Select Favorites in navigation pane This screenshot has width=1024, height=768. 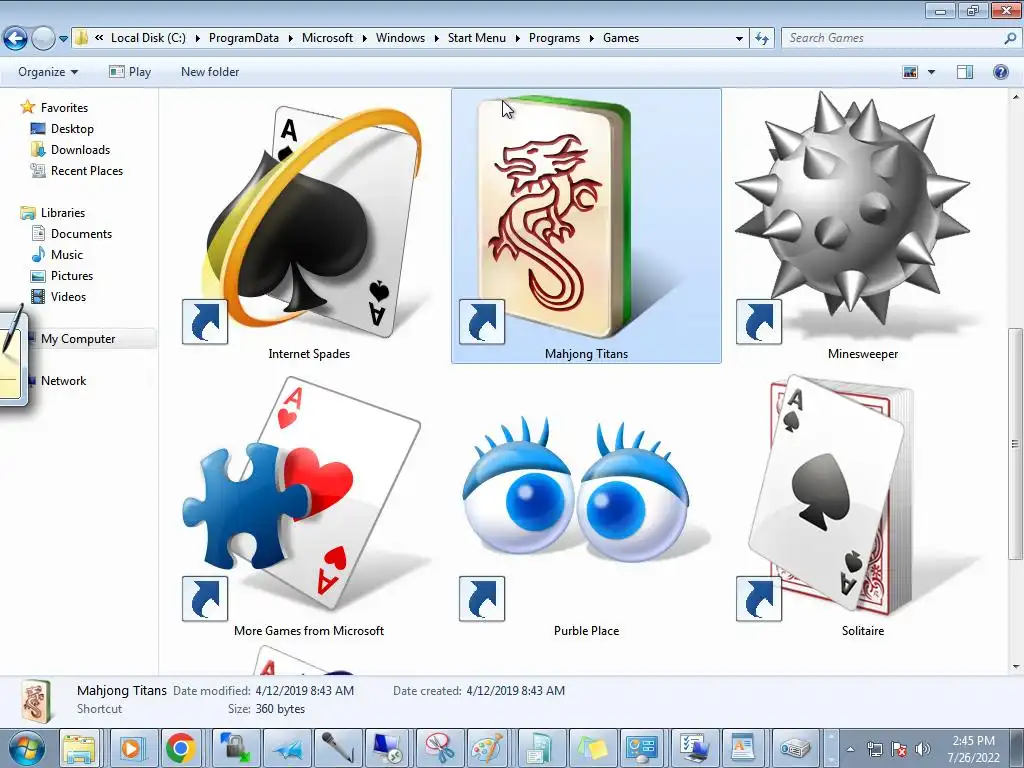click(x=64, y=107)
